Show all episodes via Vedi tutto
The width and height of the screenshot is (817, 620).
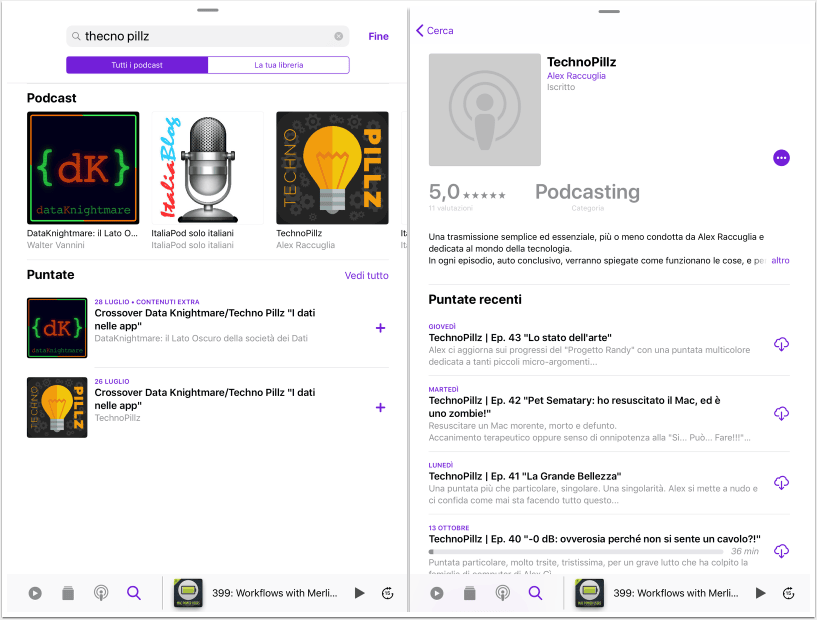(366, 276)
